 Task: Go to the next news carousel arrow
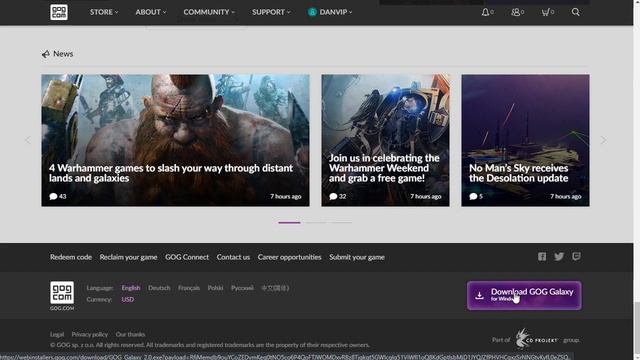[603, 140]
